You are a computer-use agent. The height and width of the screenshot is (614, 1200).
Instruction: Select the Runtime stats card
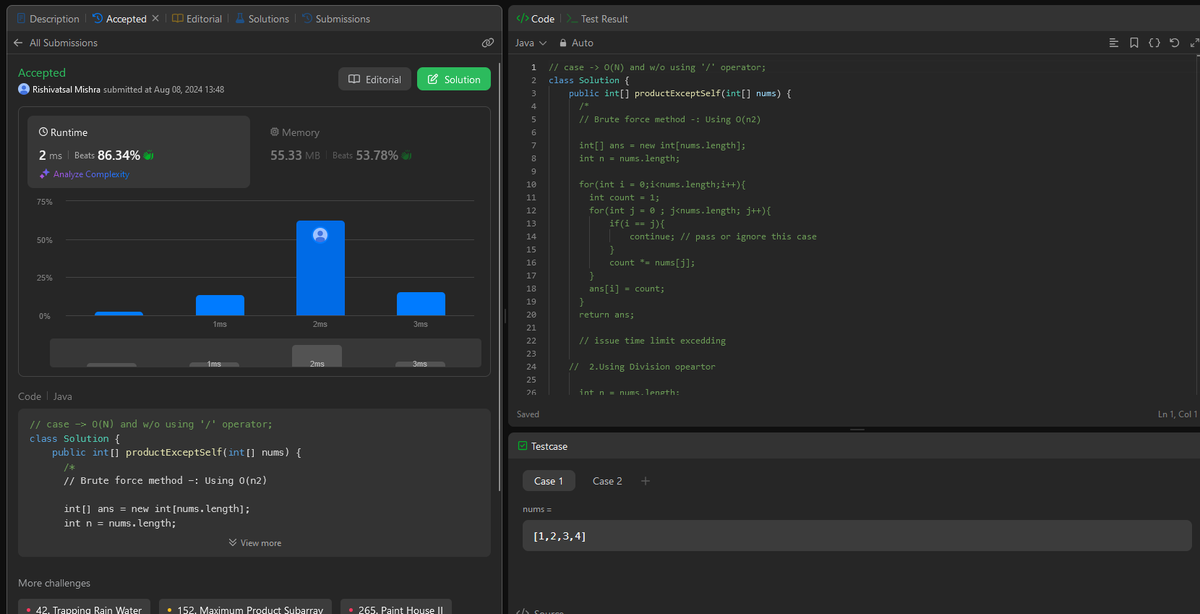[x=139, y=152]
